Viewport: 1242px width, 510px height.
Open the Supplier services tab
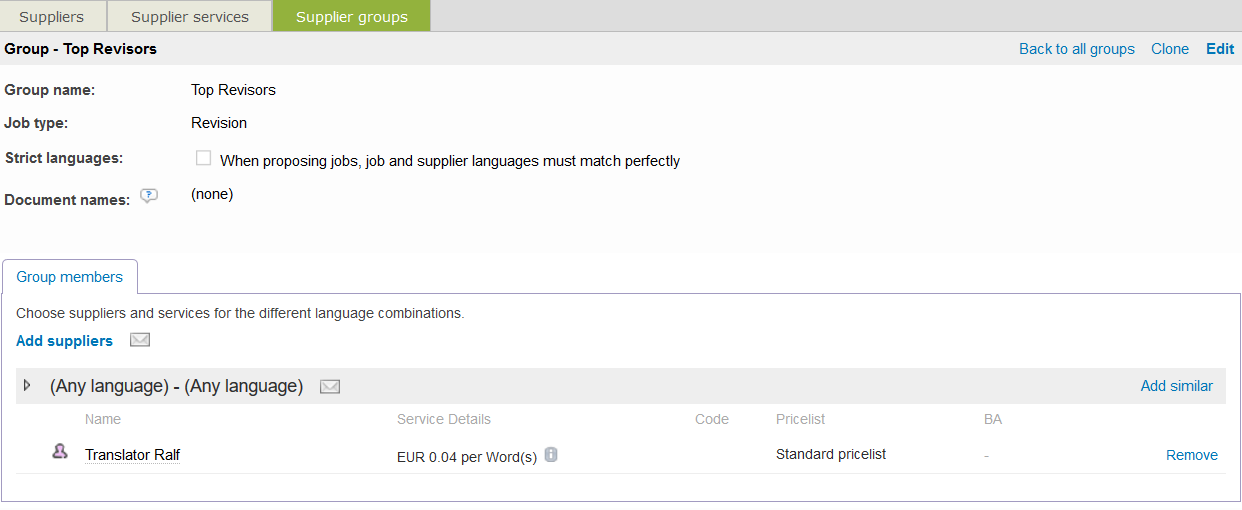pyautogui.click(x=190, y=17)
